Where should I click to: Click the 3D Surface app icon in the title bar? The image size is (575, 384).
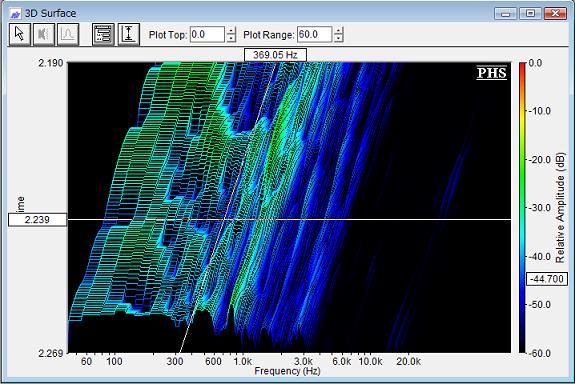pyautogui.click(x=16, y=14)
